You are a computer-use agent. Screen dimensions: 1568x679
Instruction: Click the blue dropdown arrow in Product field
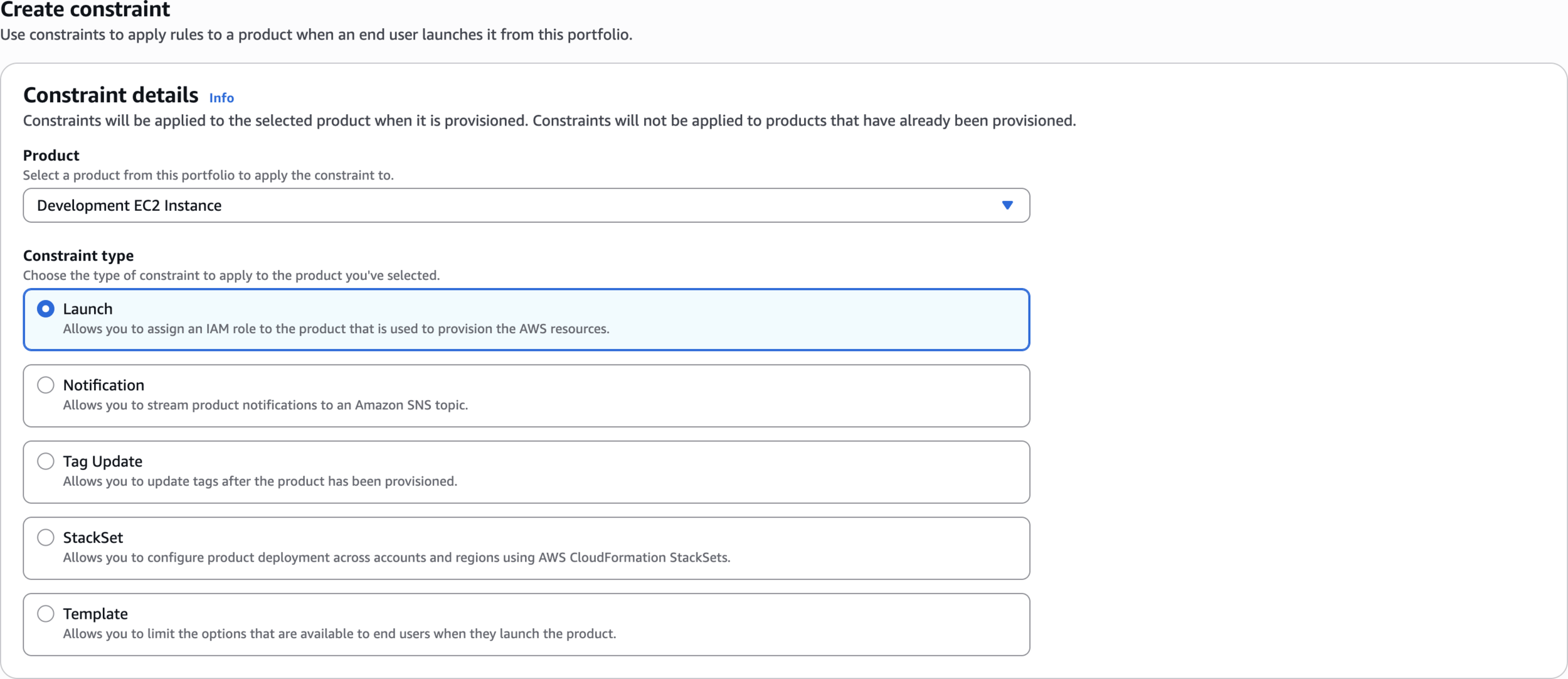pos(1007,205)
